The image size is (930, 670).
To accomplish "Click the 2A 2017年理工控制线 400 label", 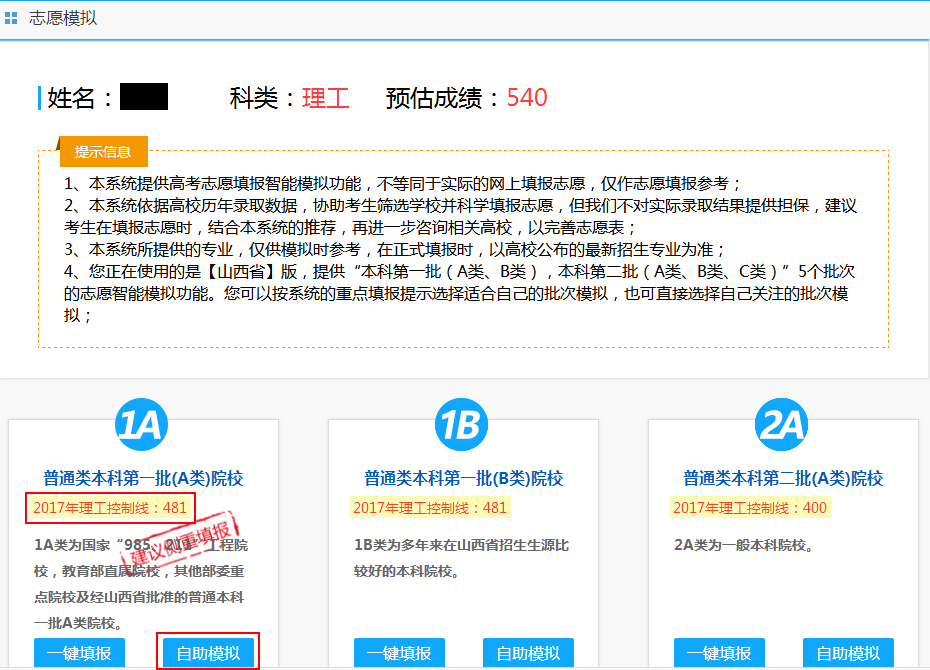I will 750,508.
